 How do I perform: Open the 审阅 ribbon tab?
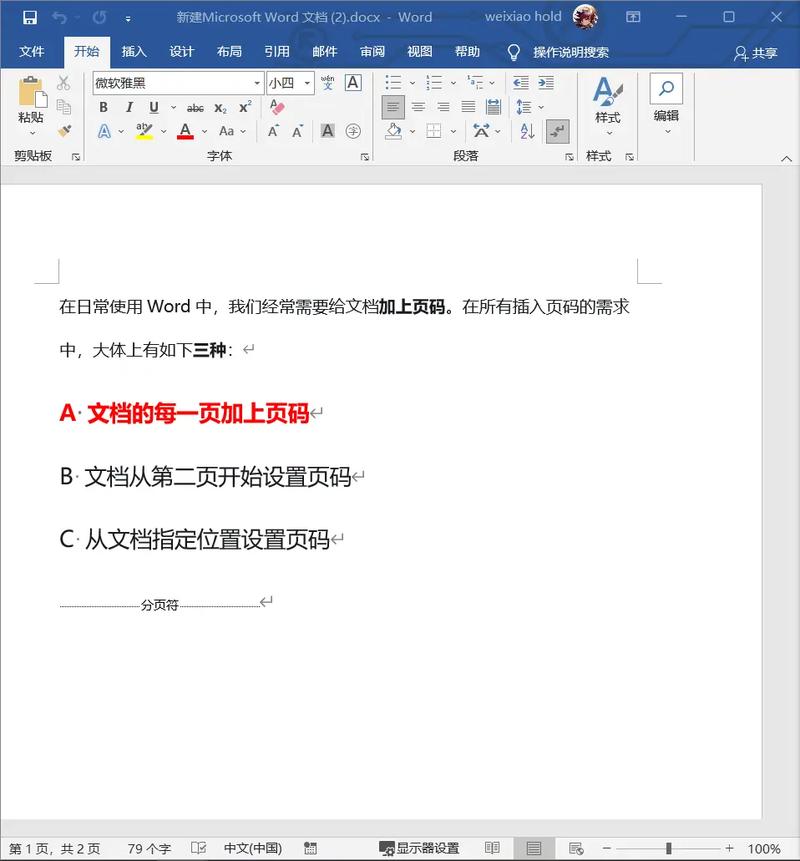pos(373,51)
